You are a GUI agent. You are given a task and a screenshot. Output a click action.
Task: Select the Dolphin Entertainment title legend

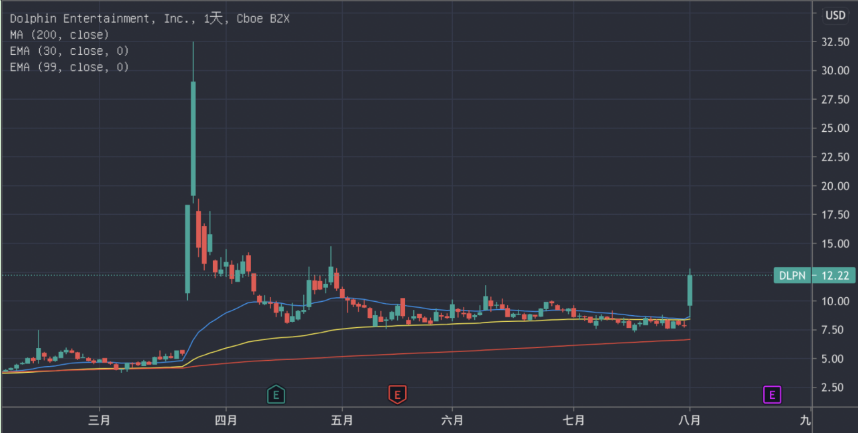tap(149, 19)
